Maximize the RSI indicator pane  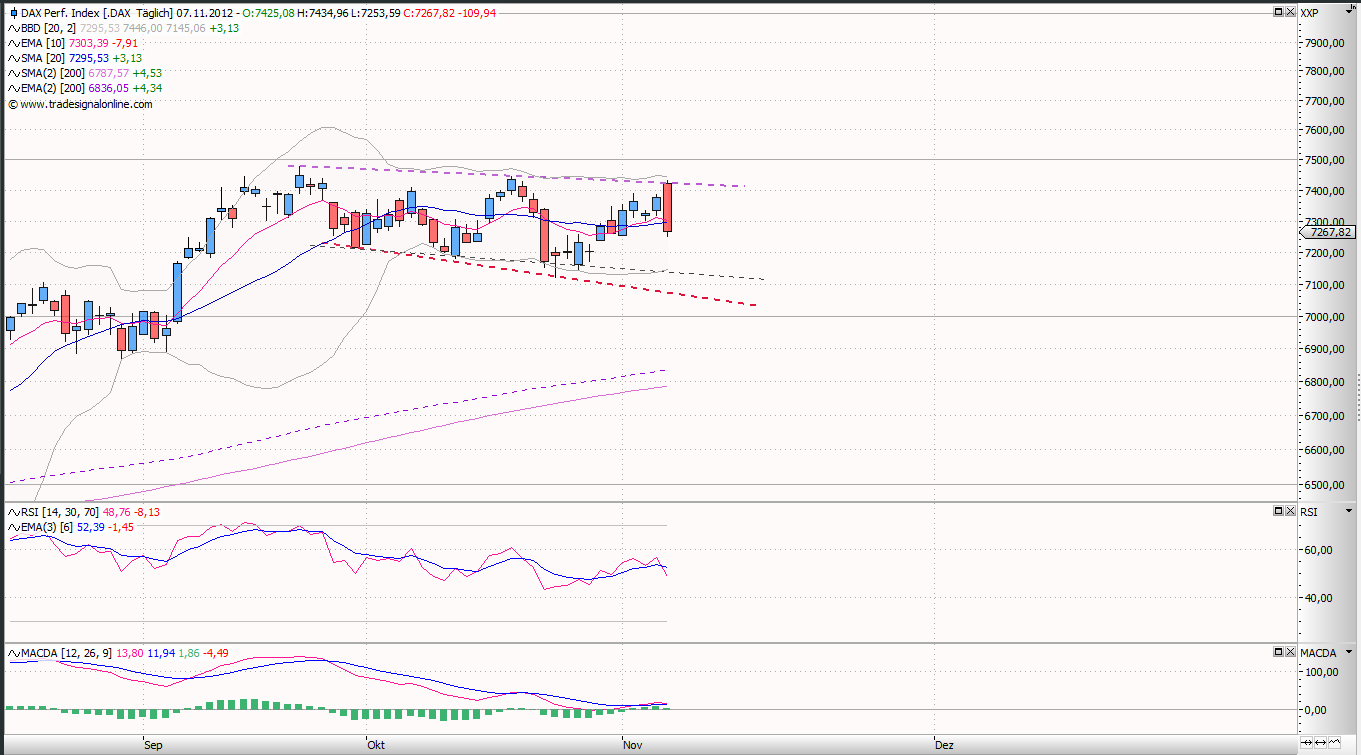(1278, 511)
